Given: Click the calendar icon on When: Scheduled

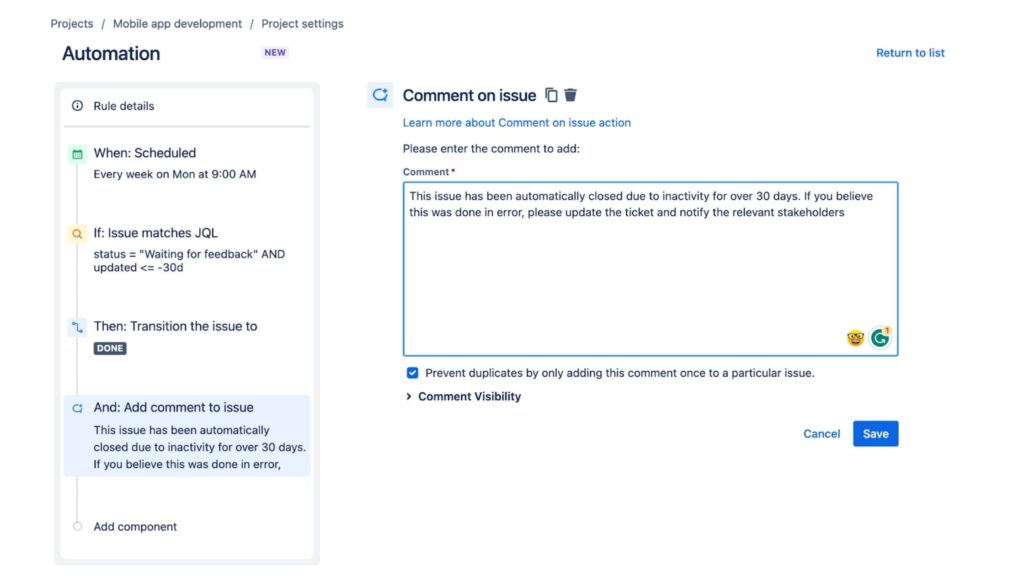Looking at the screenshot, I should (x=77, y=152).
